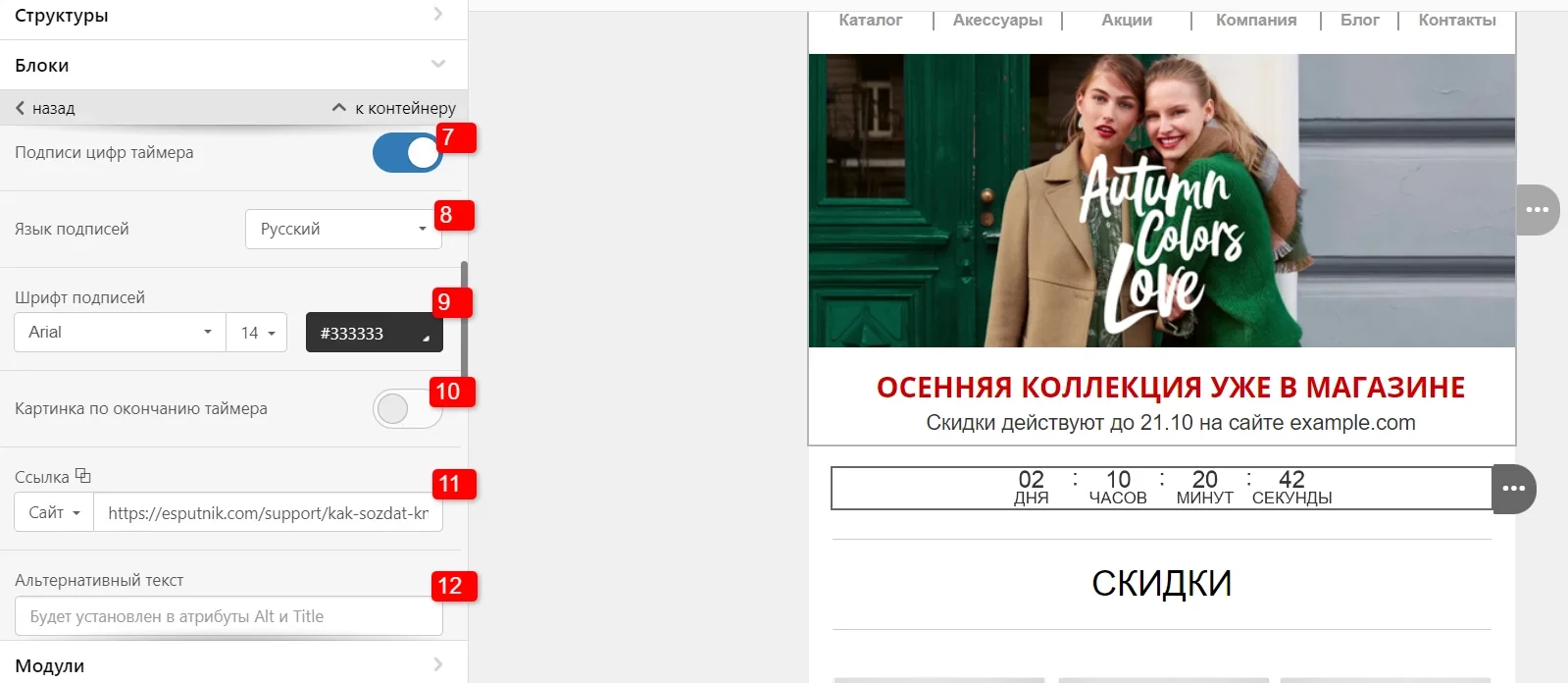Open the three-dots menu beside the timer block
Image resolution: width=1568 pixels, height=683 pixels.
(1514, 489)
